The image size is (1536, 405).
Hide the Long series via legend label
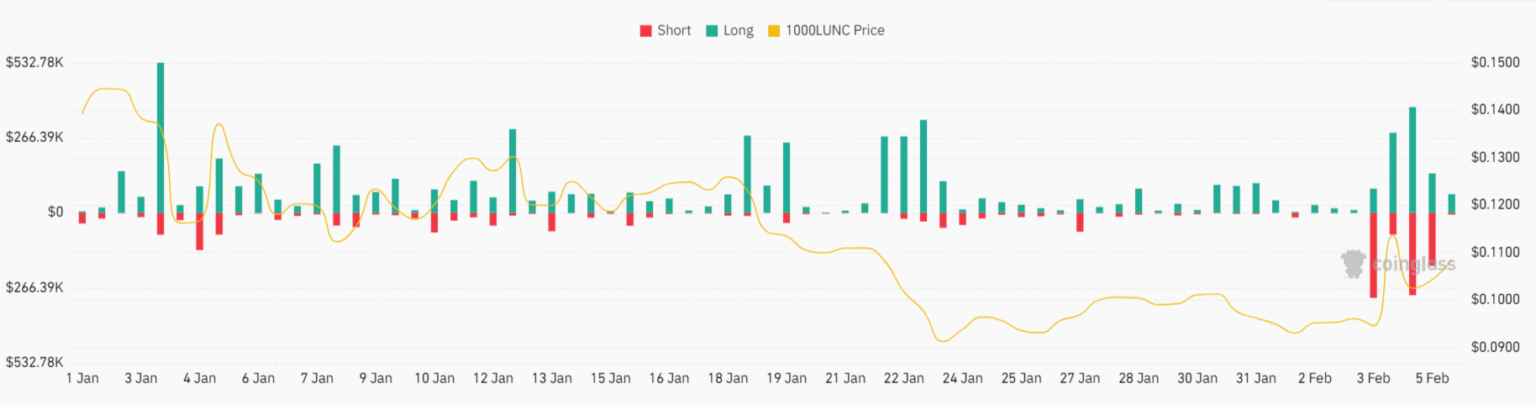[738, 30]
